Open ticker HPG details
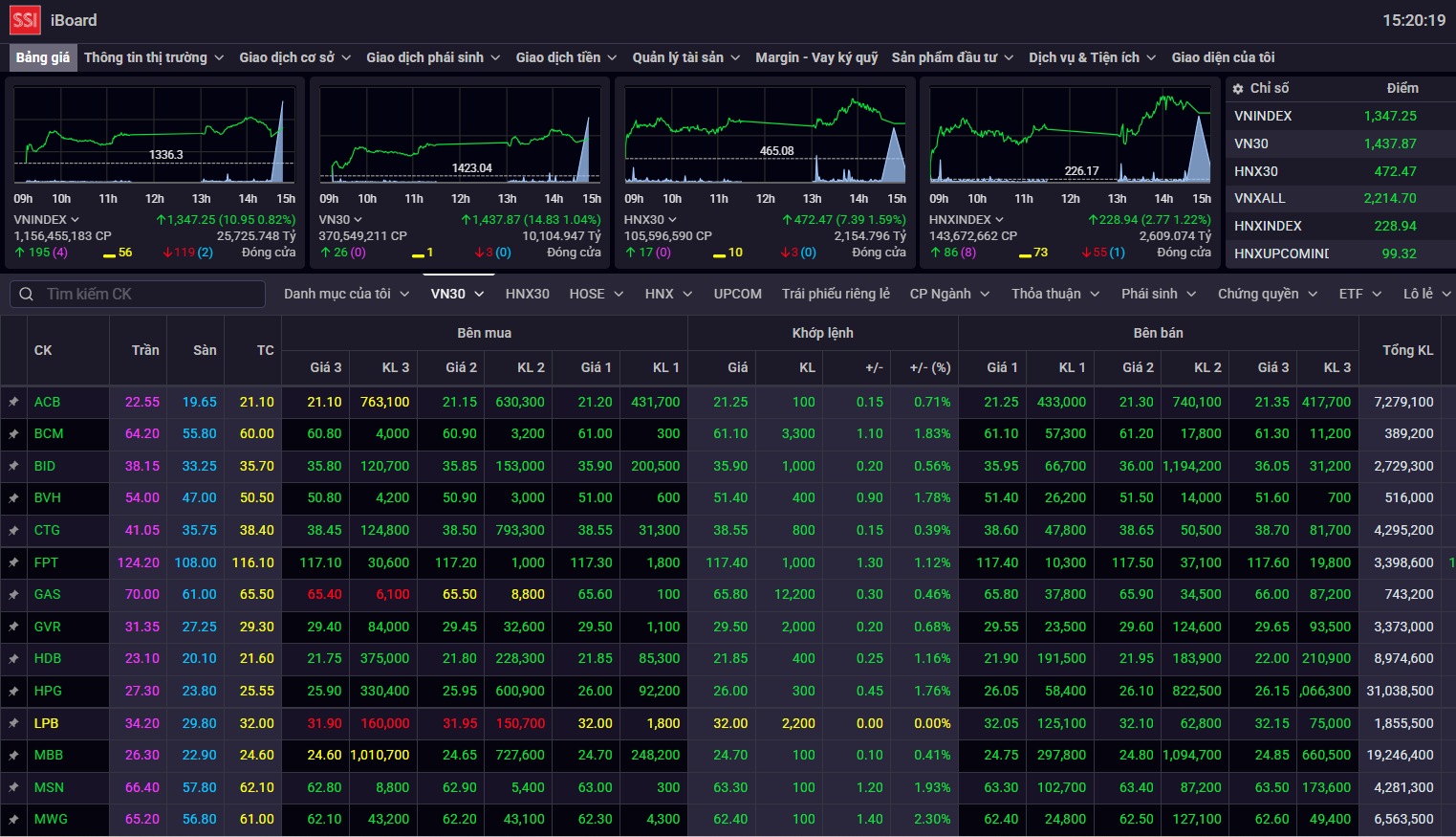 point(48,691)
